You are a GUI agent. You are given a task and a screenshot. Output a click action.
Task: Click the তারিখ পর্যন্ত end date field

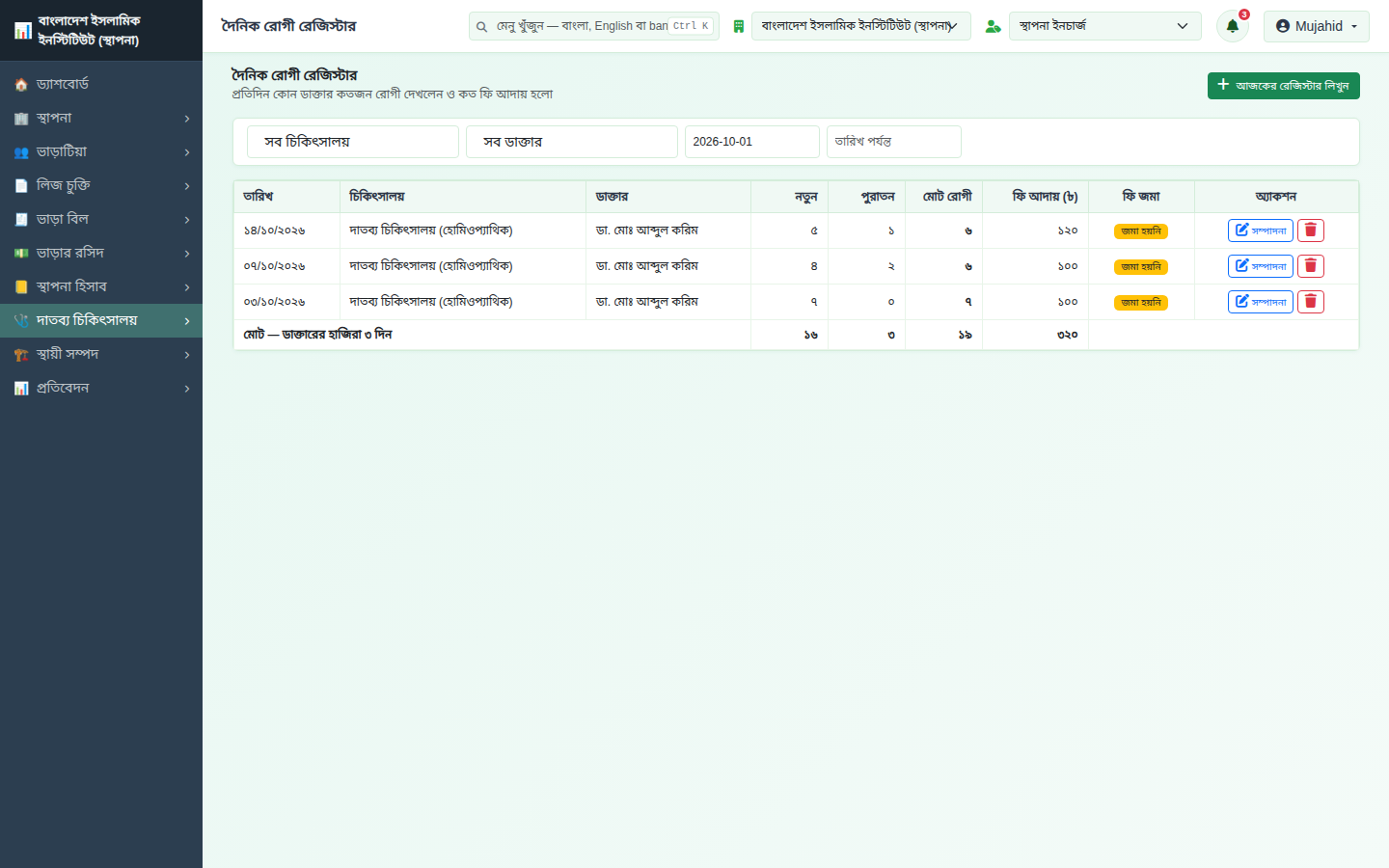[x=894, y=142]
